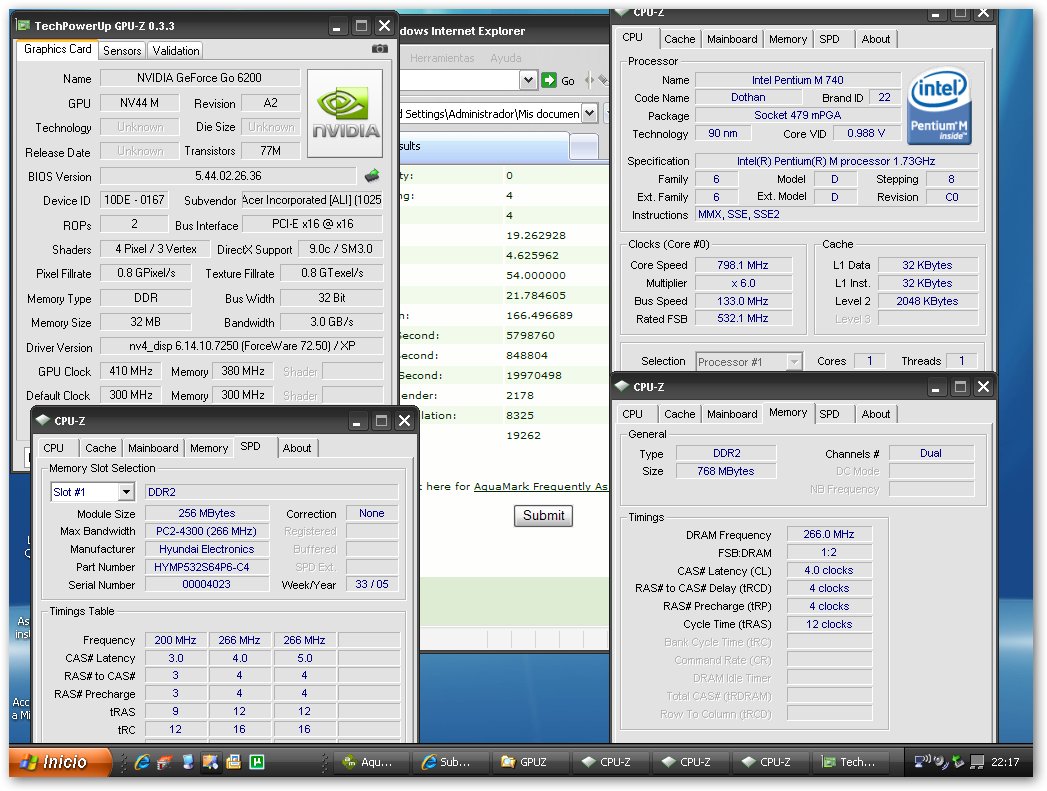Click the Driver Version field in GPU-Z

click(x=242, y=346)
